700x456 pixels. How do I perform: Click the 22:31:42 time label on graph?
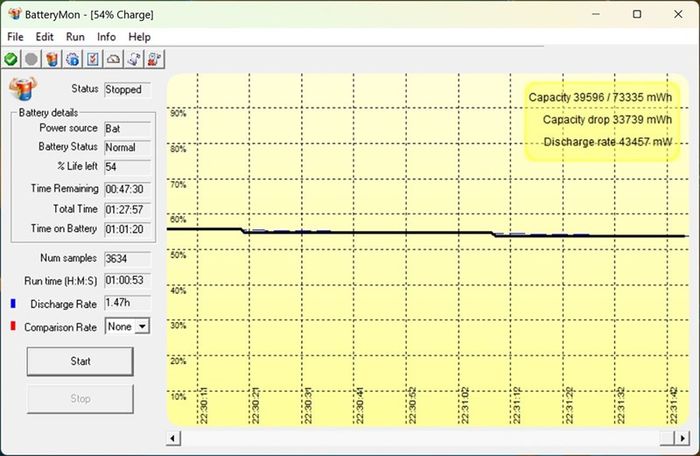click(x=673, y=406)
